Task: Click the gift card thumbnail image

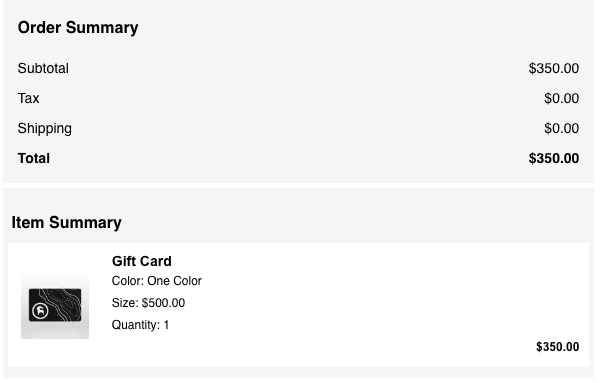Action: coord(55,305)
